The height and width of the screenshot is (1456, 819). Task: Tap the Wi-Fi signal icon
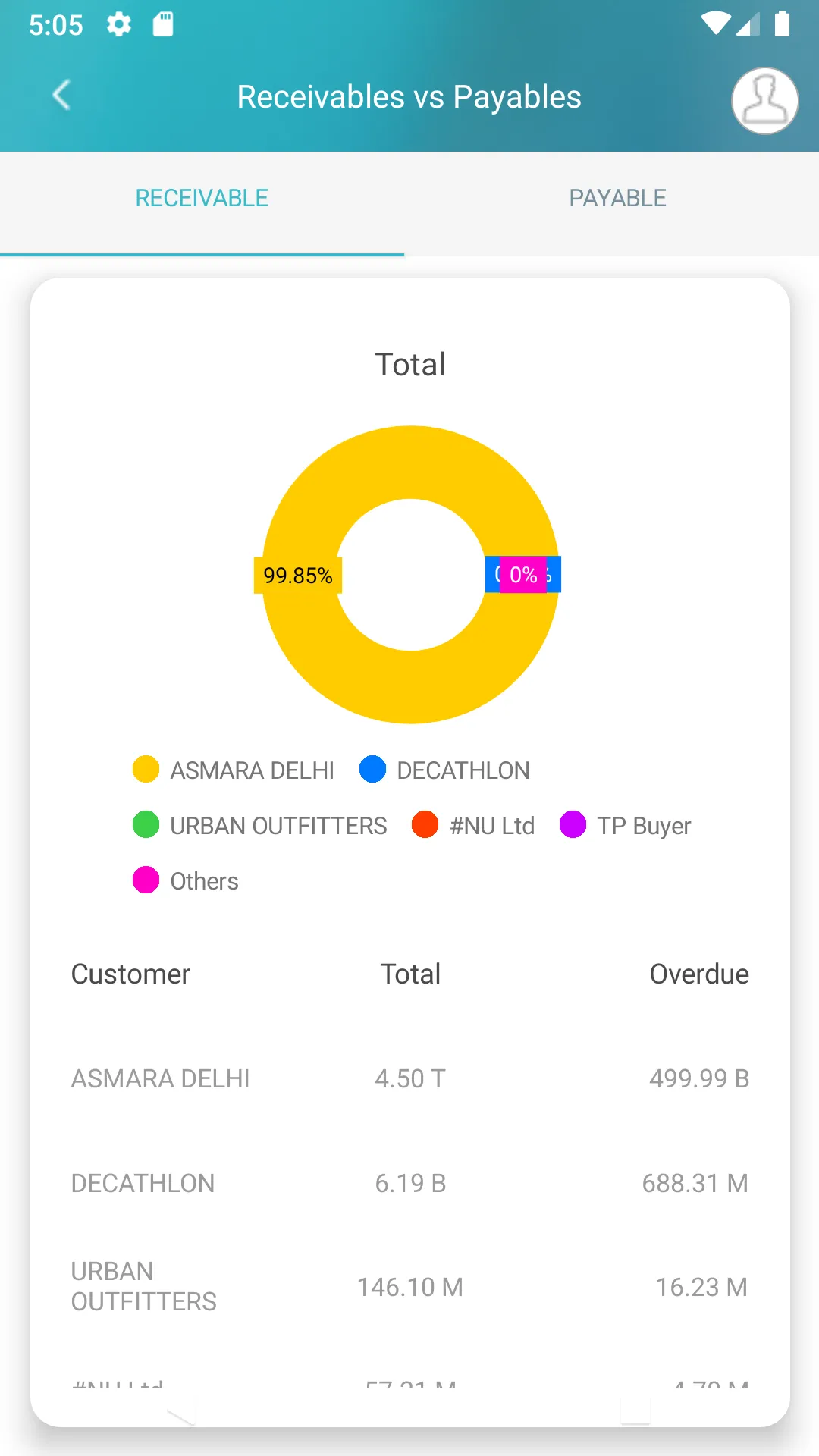click(715, 24)
